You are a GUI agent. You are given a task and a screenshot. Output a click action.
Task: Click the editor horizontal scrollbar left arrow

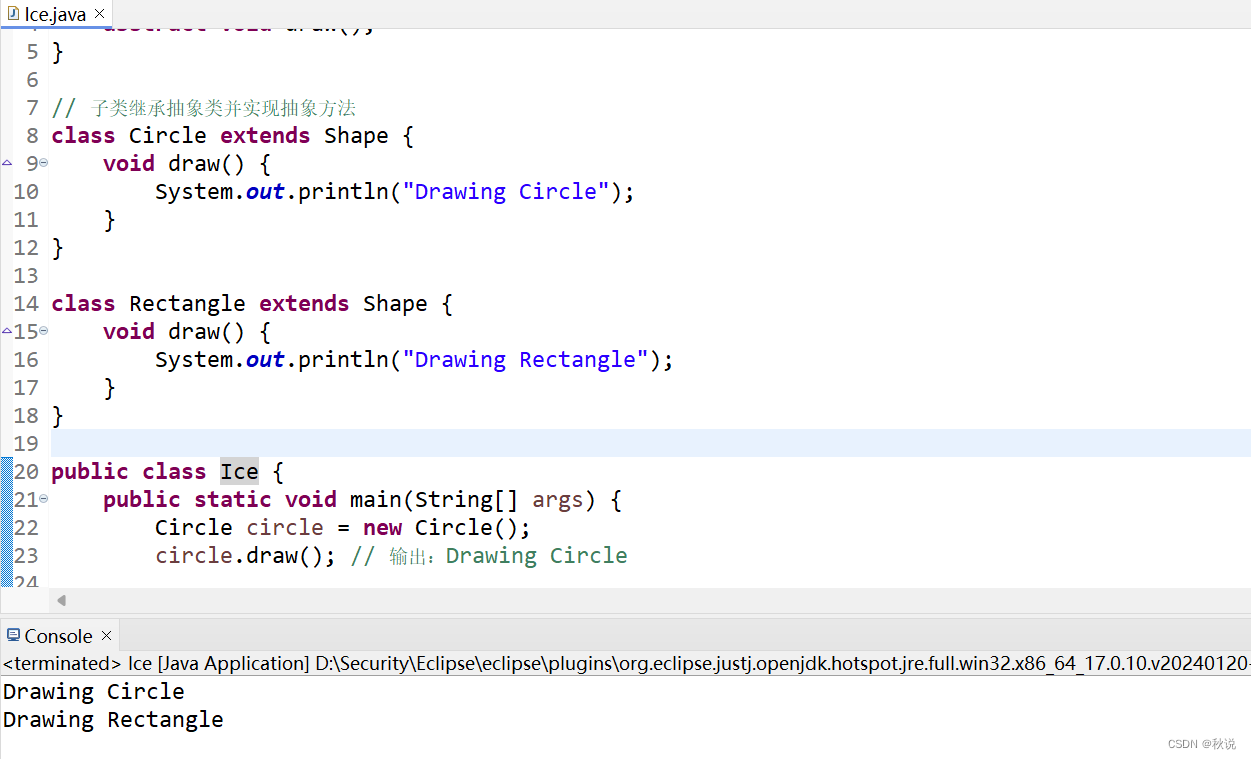pos(62,600)
